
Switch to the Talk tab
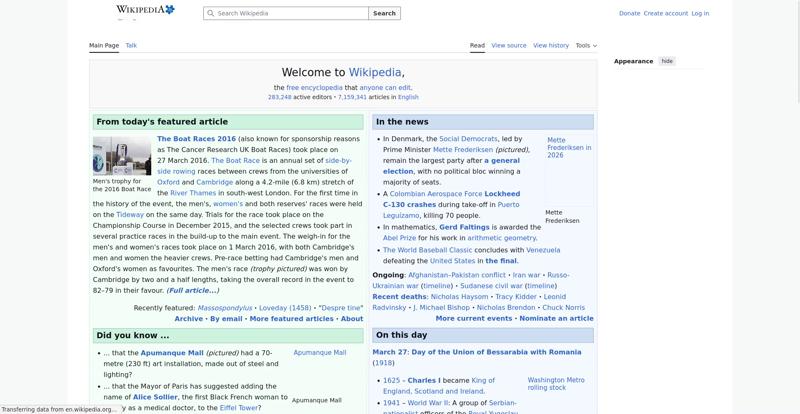coord(131,45)
